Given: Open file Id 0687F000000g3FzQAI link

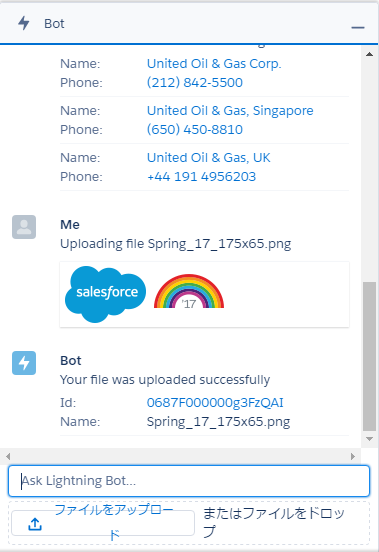Looking at the screenshot, I should click(215, 402).
